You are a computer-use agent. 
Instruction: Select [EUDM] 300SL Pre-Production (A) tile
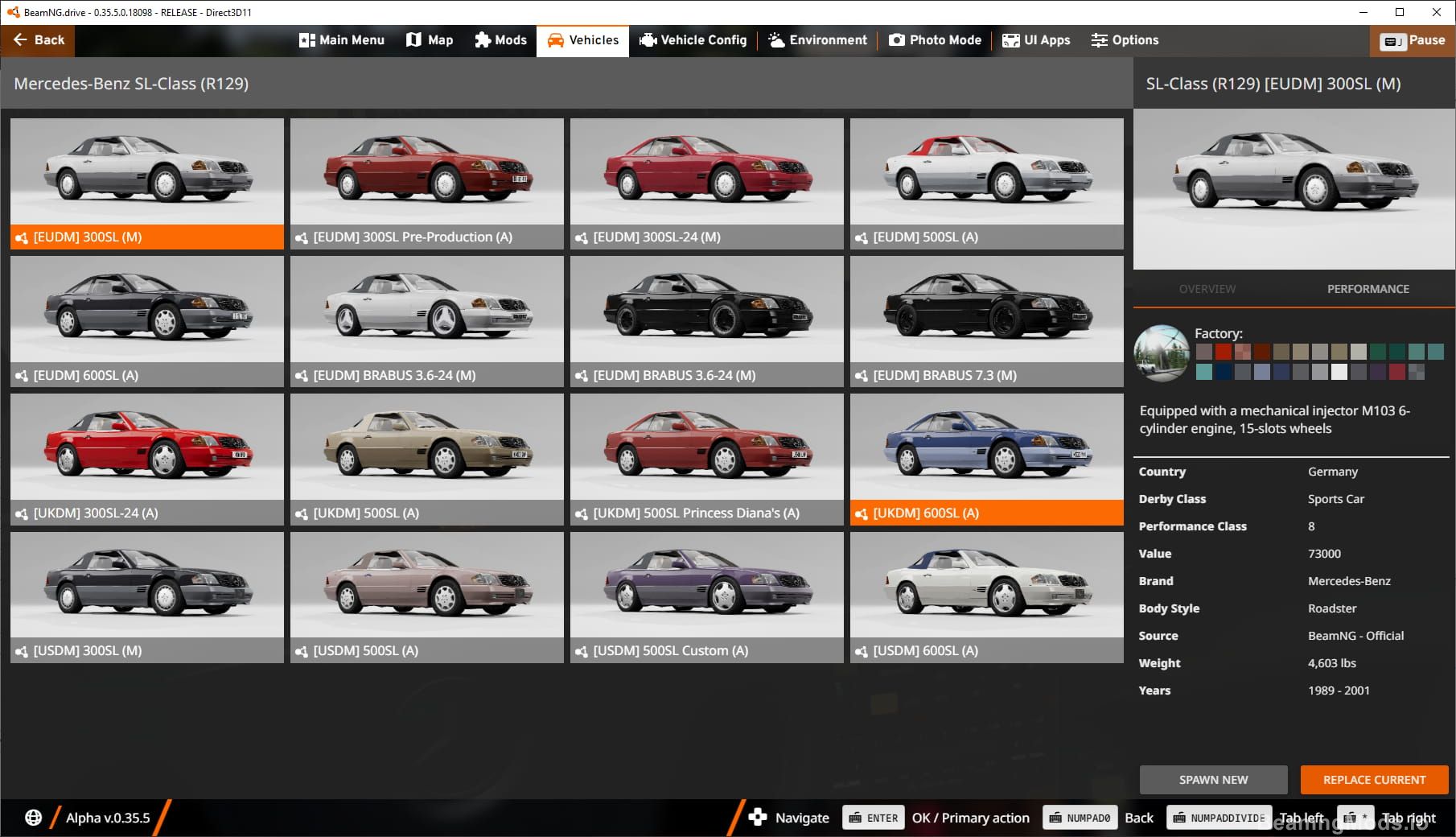click(x=427, y=183)
